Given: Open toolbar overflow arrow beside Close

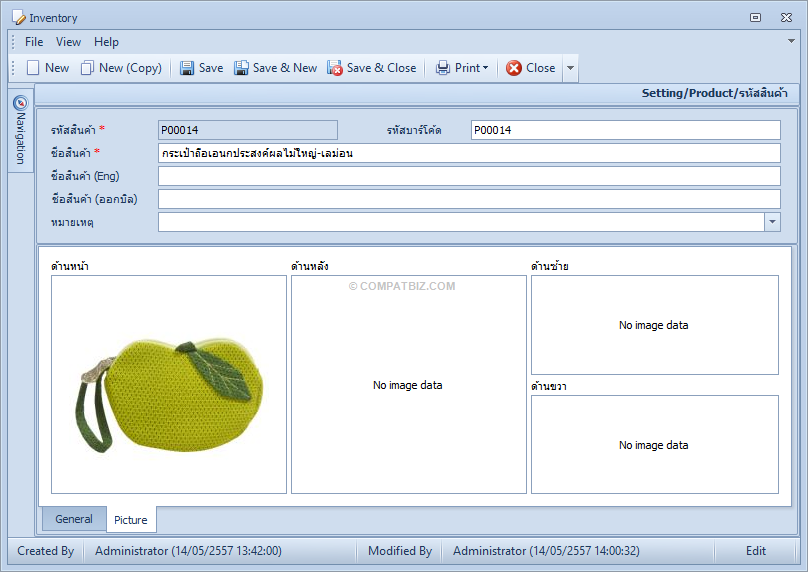Looking at the screenshot, I should pos(570,68).
